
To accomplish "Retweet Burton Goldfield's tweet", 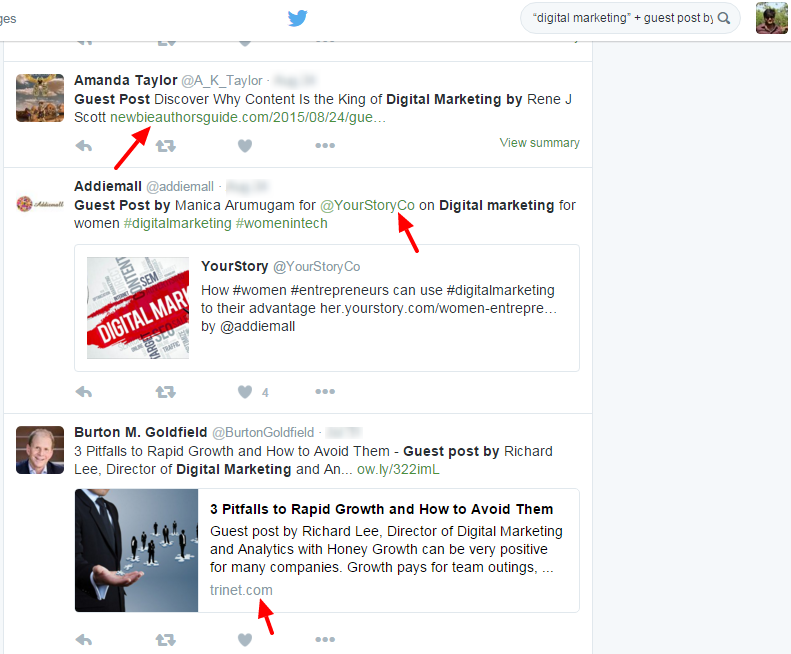I will tap(165, 640).
